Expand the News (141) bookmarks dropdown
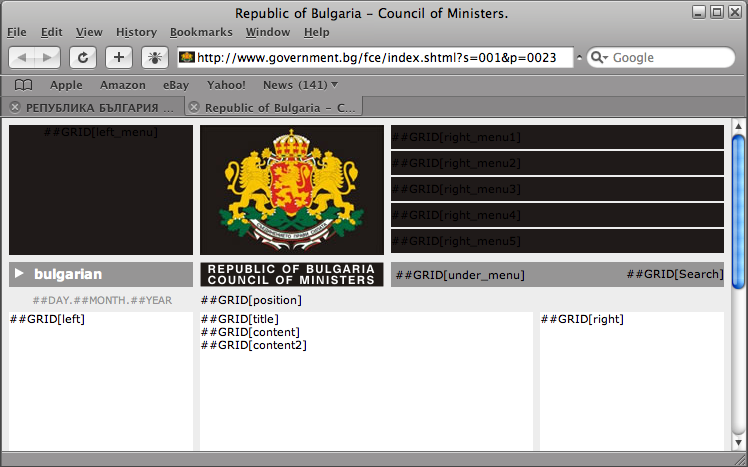This screenshot has width=748, height=467. 334,85
